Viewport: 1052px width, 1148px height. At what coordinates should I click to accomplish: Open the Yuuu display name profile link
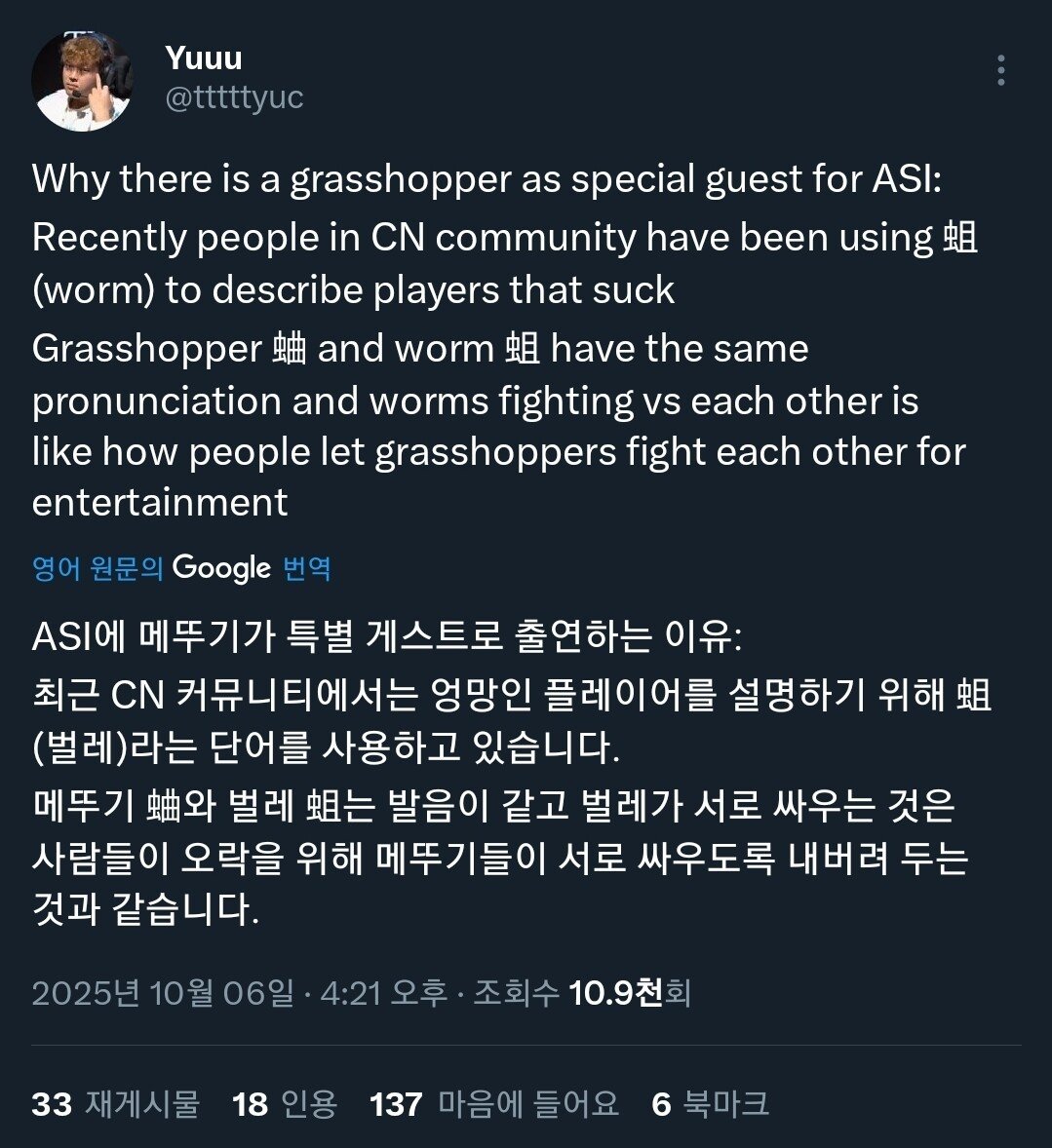point(204,57)
